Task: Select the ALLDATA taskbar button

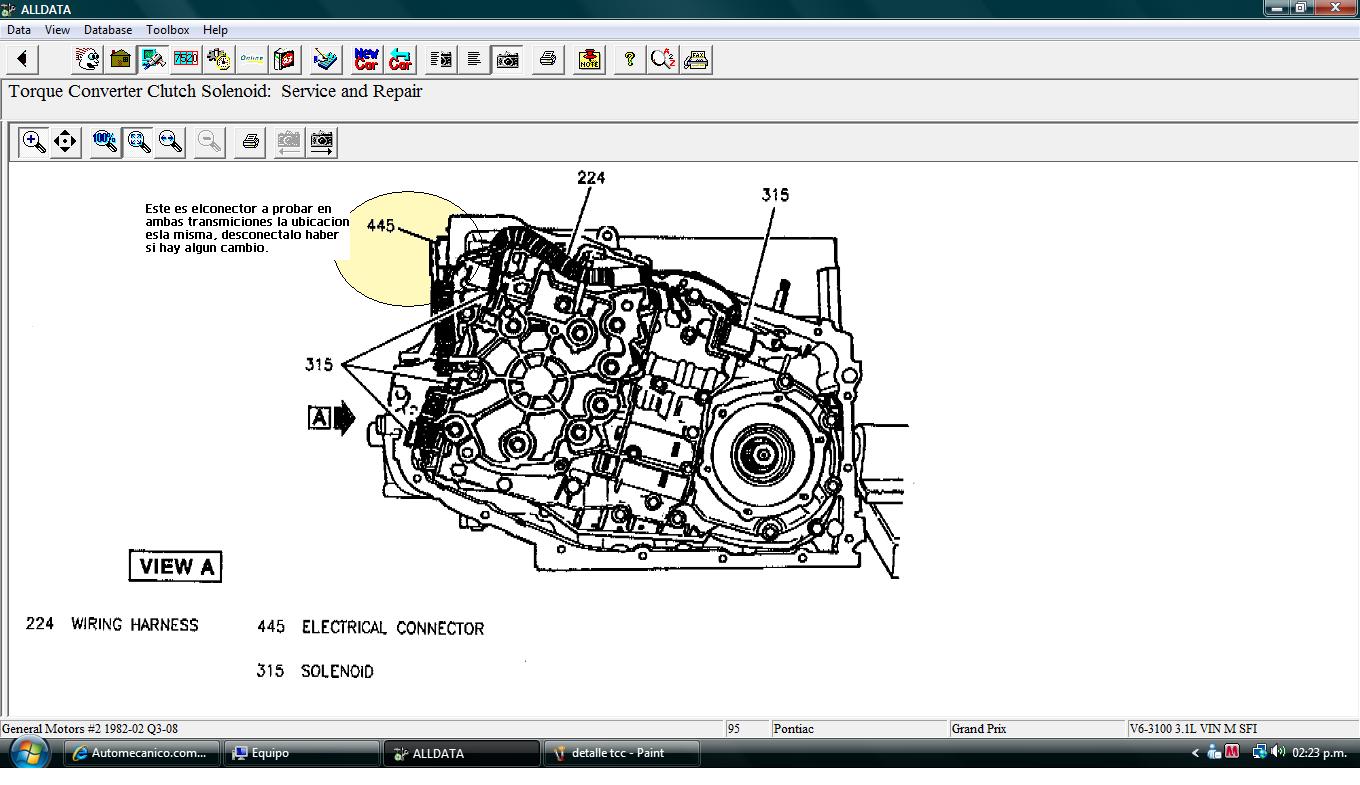Action: 461,753
